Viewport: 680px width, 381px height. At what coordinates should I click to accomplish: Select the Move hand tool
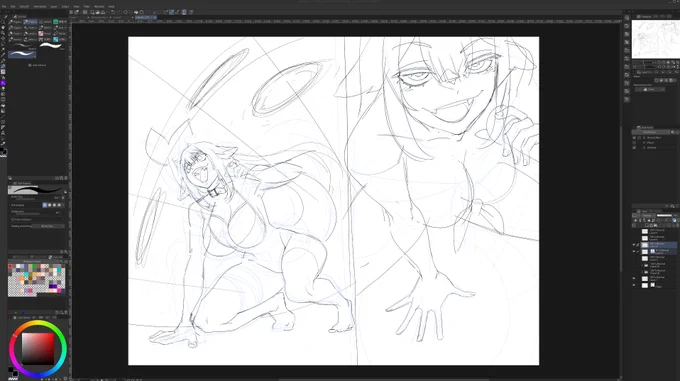(x=3, y=27)
